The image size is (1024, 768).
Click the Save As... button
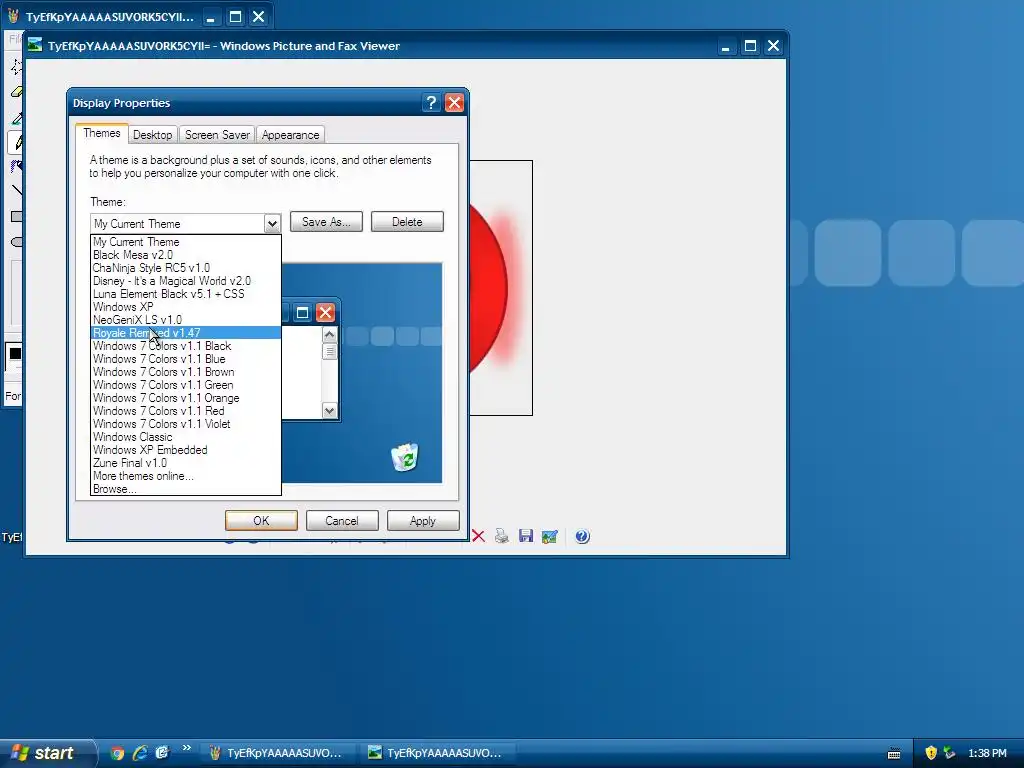(x=326, y=222)
